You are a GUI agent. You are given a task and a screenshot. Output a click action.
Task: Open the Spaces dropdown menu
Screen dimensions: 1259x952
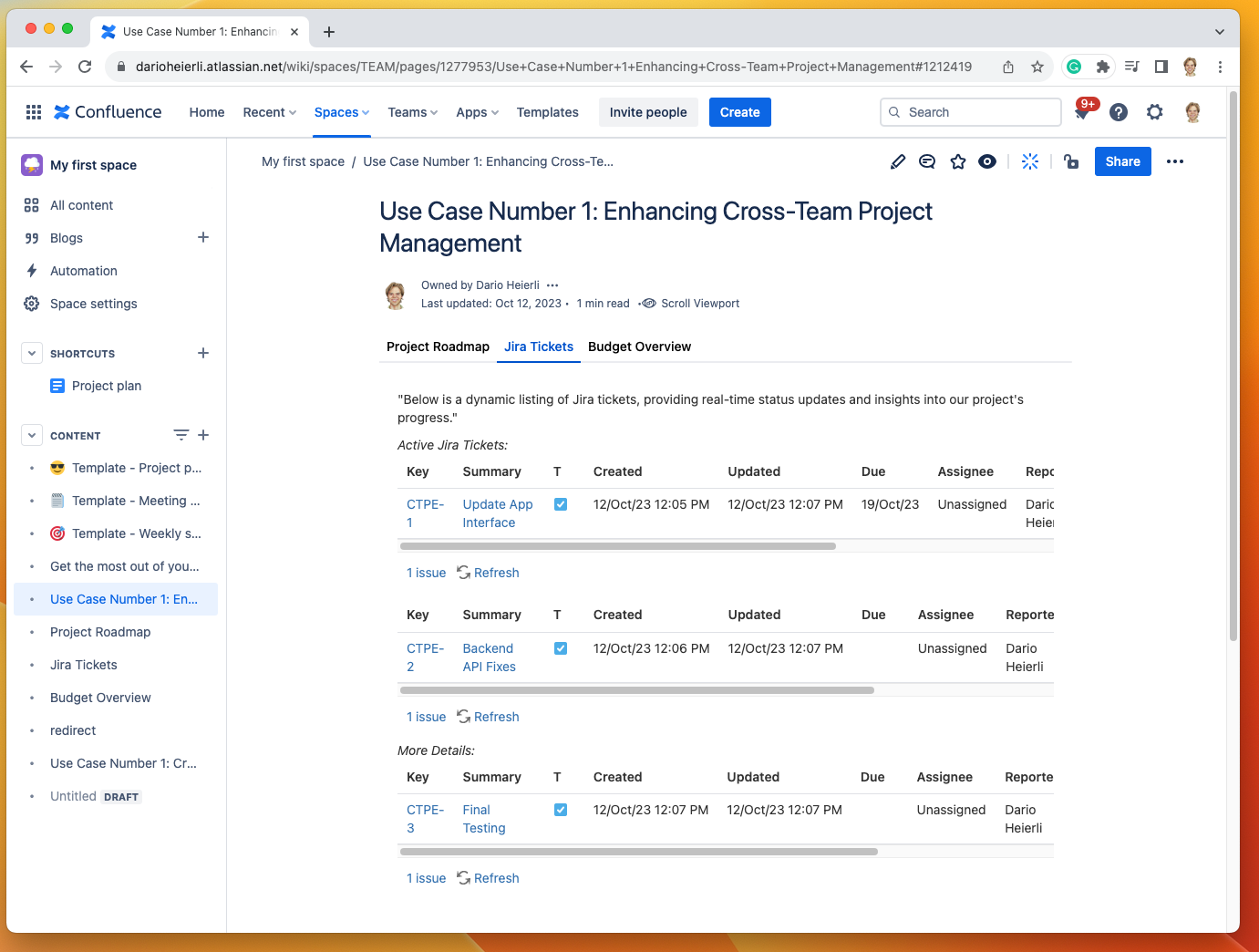(341, 112)
